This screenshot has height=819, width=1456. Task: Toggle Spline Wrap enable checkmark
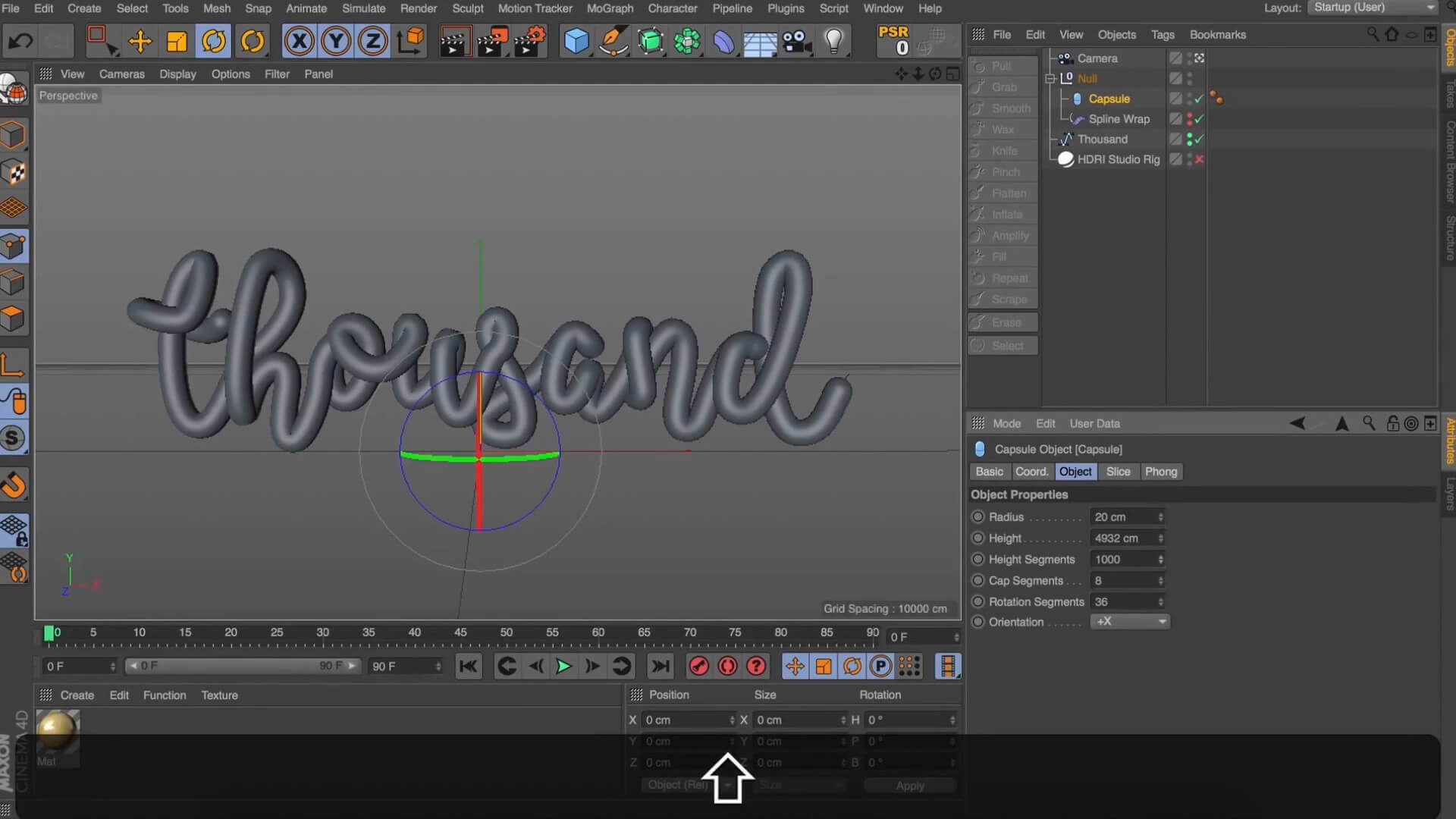coord(1199,119)
